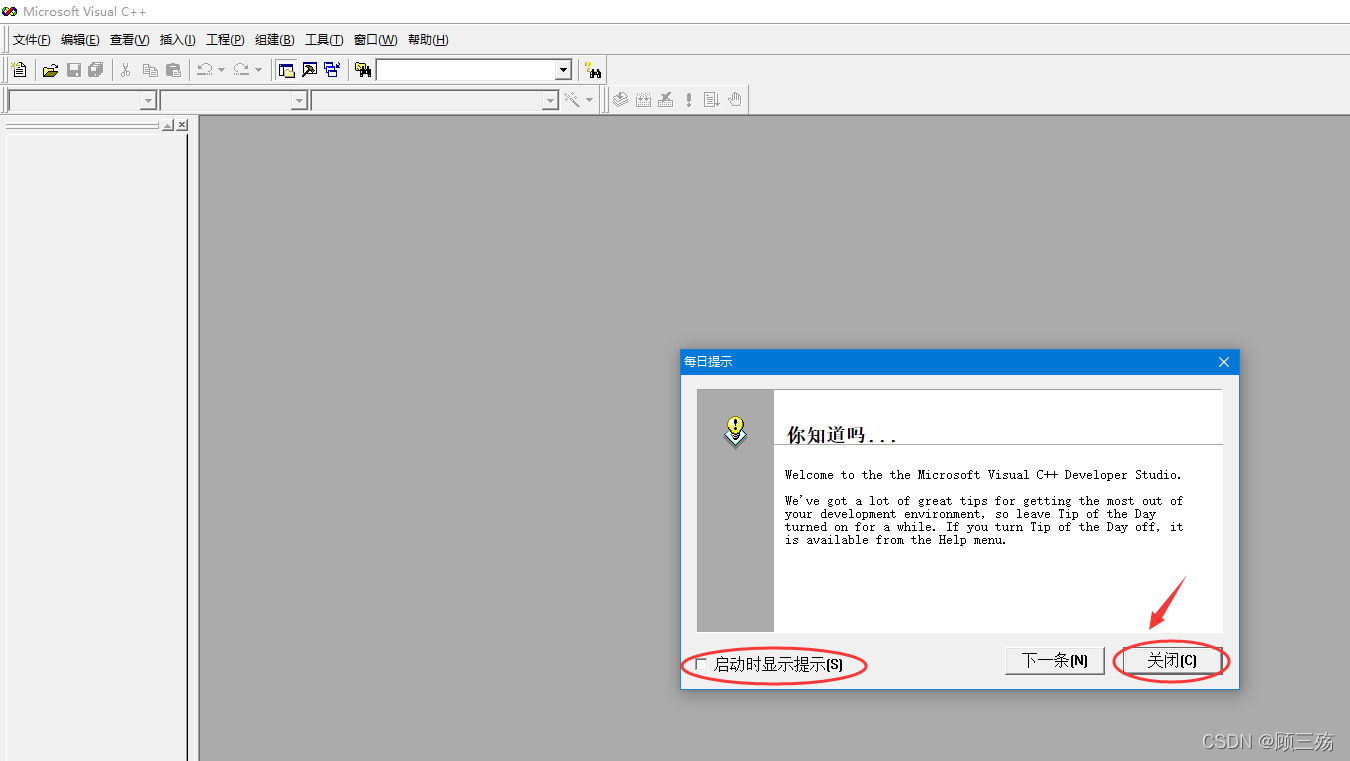Screen dimensions: 1350x761
Task: Expand the third WizardBar members combo
Action: (550, 100)
